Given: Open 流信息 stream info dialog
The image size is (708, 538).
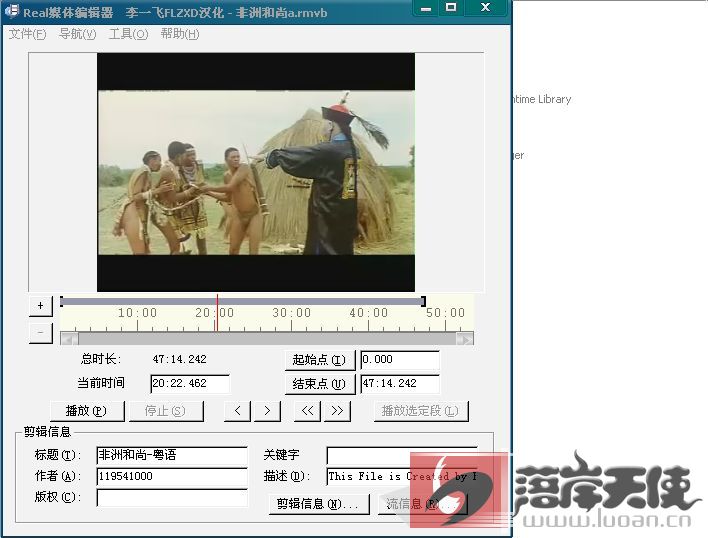Looking at the screenshot, I should pos(422,504).
